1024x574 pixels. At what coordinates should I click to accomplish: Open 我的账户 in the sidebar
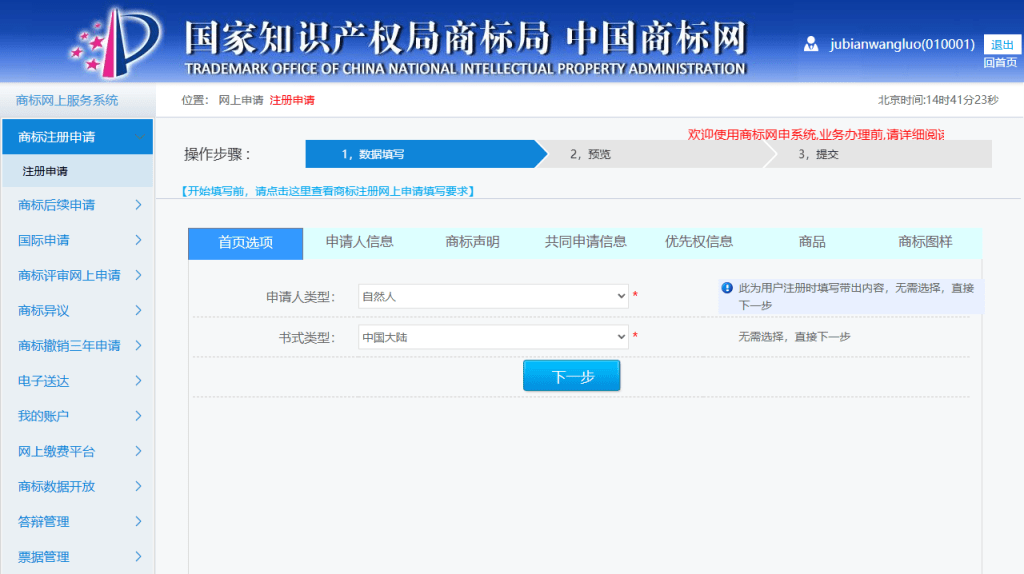click(x=44, y=416)
